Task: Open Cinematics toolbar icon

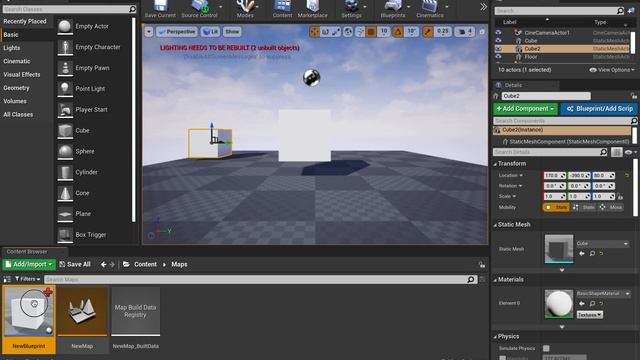Action: tap(430, 9)
